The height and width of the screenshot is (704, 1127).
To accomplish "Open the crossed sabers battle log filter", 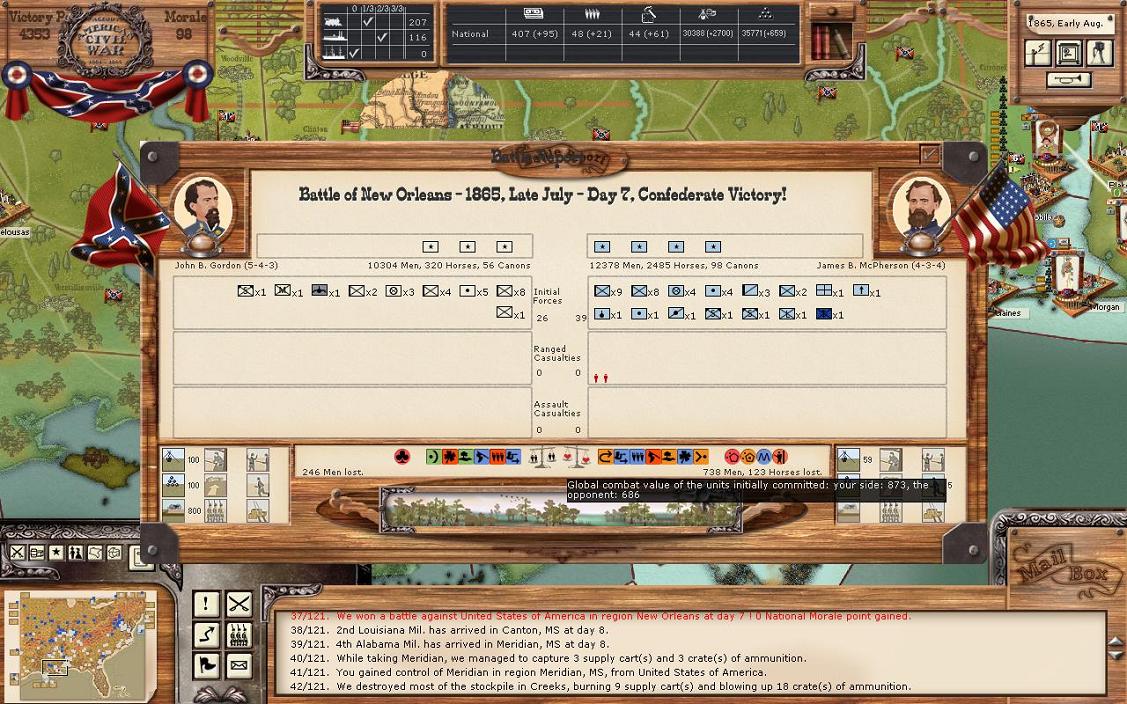I will pos(238,604).
